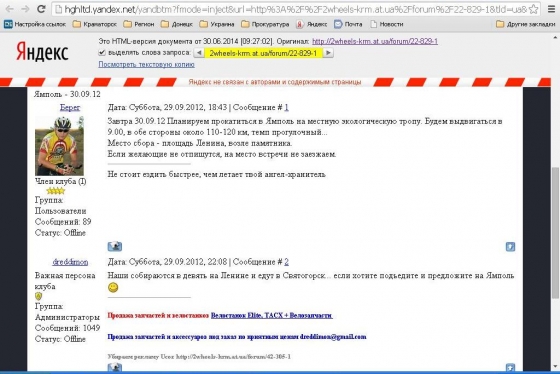Click the smiley emoticon in message 2

pyautogui.click(x=113, y=287)
